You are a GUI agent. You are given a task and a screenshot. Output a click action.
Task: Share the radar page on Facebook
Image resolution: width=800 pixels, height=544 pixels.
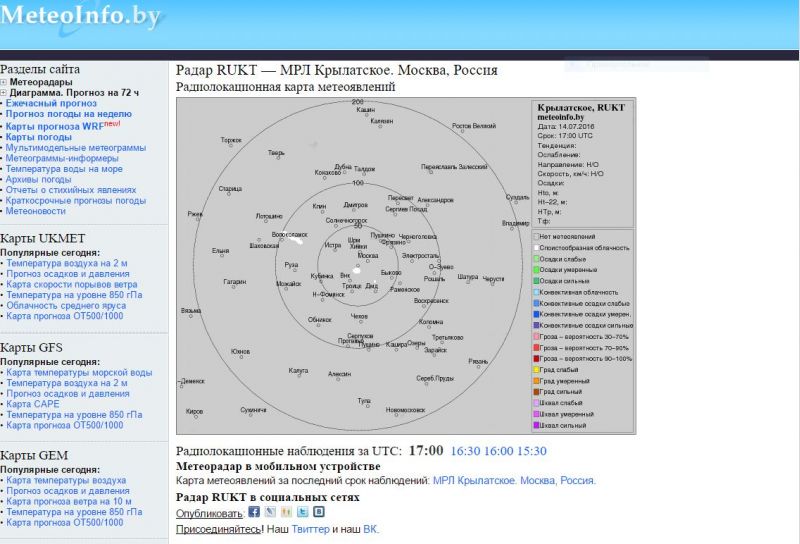pos(254,512)
